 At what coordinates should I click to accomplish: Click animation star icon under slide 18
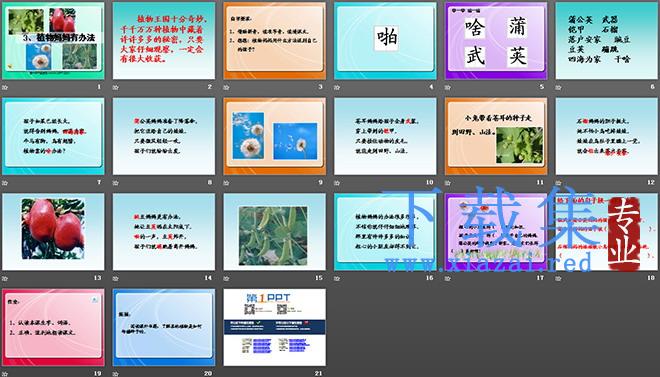click(559, 279)
